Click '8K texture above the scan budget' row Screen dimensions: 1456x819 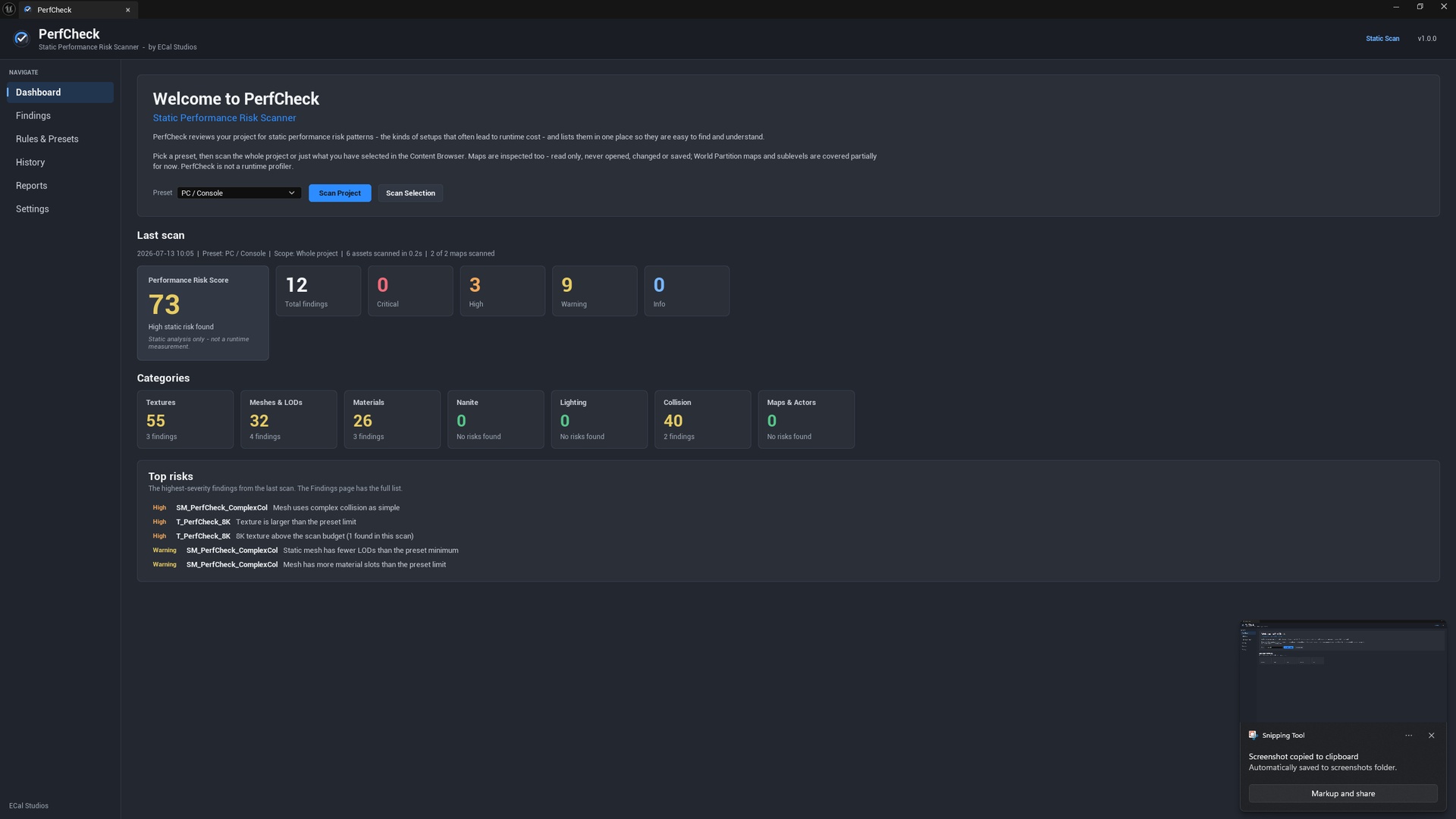325,536
